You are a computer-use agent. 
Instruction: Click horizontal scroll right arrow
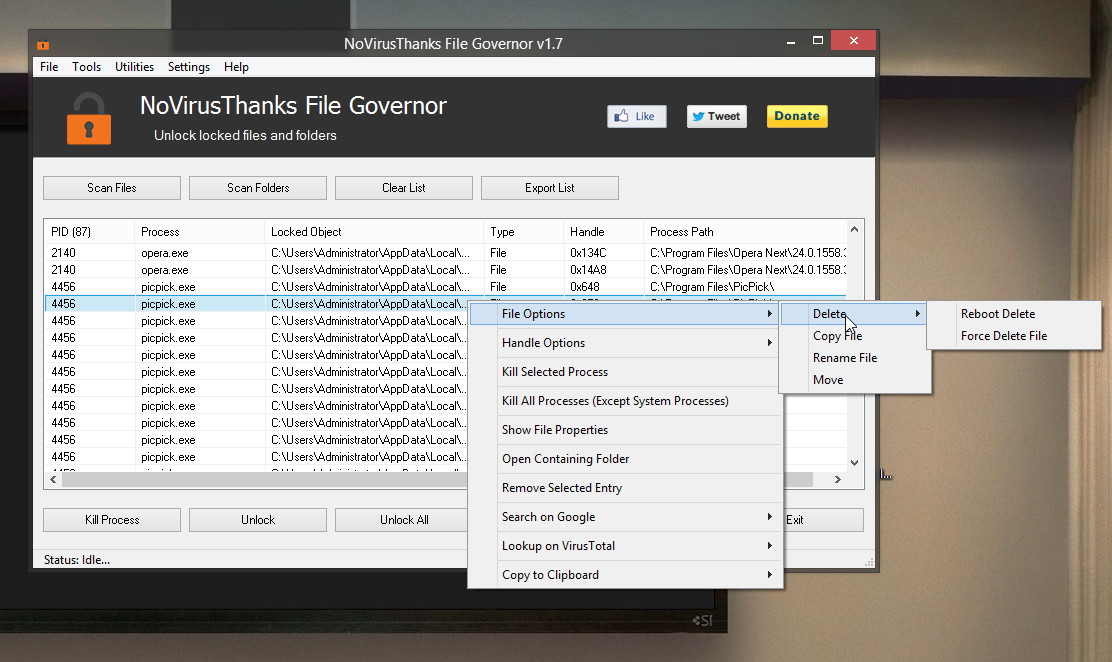tap(838, 480)
